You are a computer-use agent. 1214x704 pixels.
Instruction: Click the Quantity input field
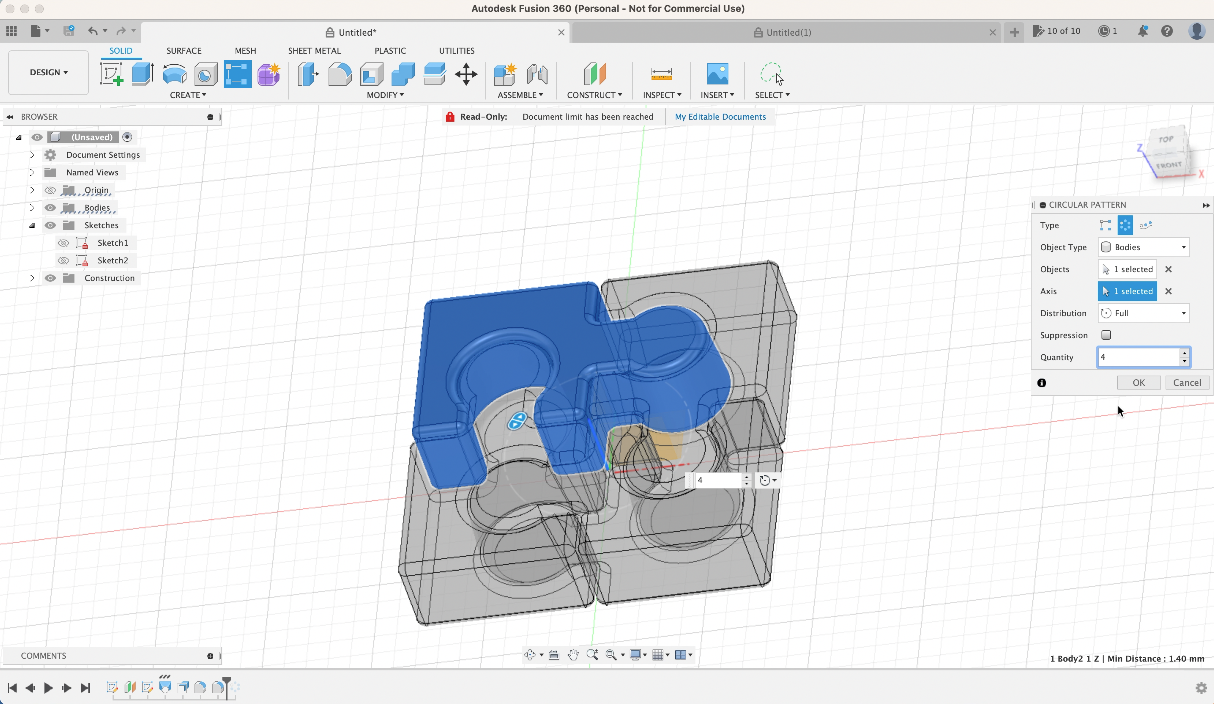[1139, 357]
